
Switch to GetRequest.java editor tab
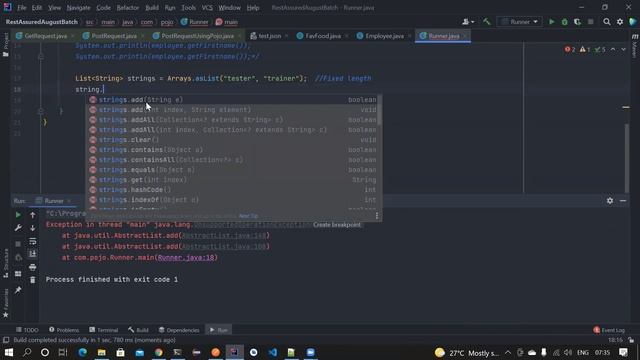click(x=45, y=36)
